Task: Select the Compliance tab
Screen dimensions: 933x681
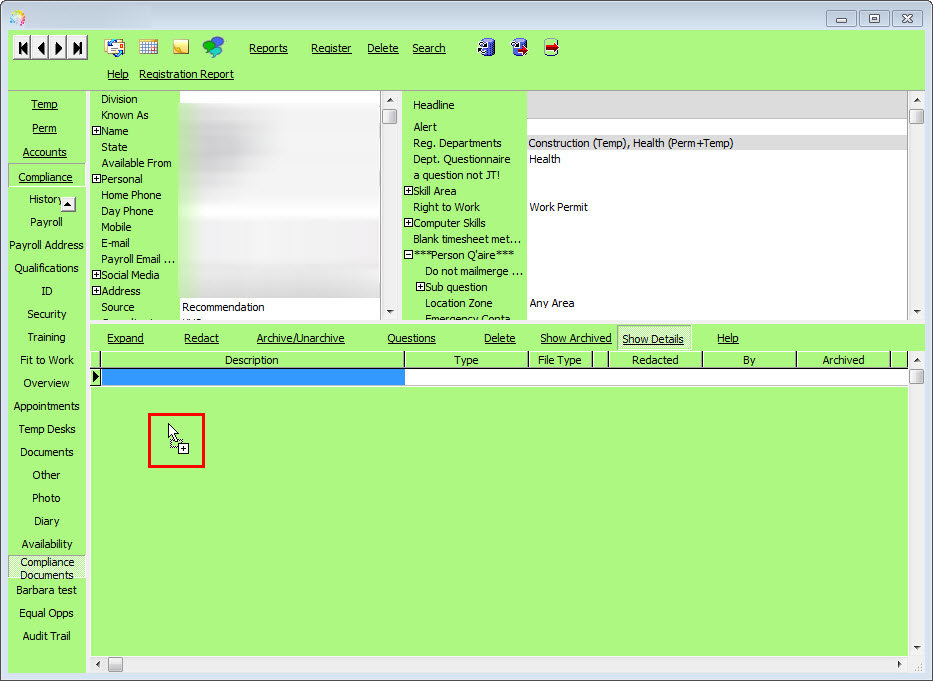Action: [45, 177]
